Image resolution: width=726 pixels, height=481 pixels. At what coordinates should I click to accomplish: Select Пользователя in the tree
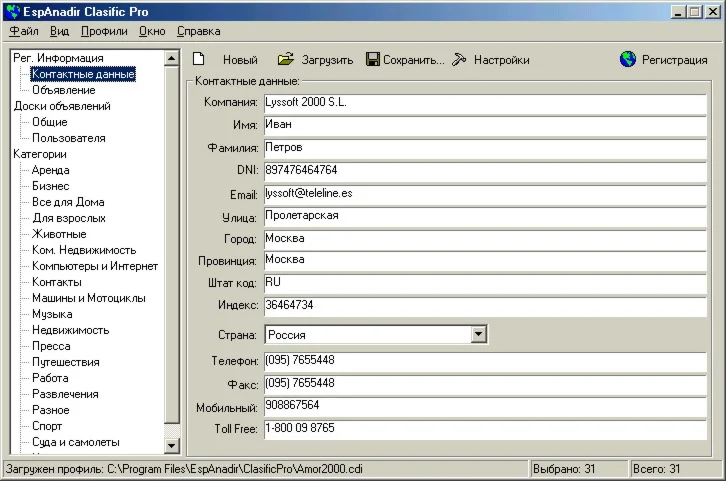(69, 138)
